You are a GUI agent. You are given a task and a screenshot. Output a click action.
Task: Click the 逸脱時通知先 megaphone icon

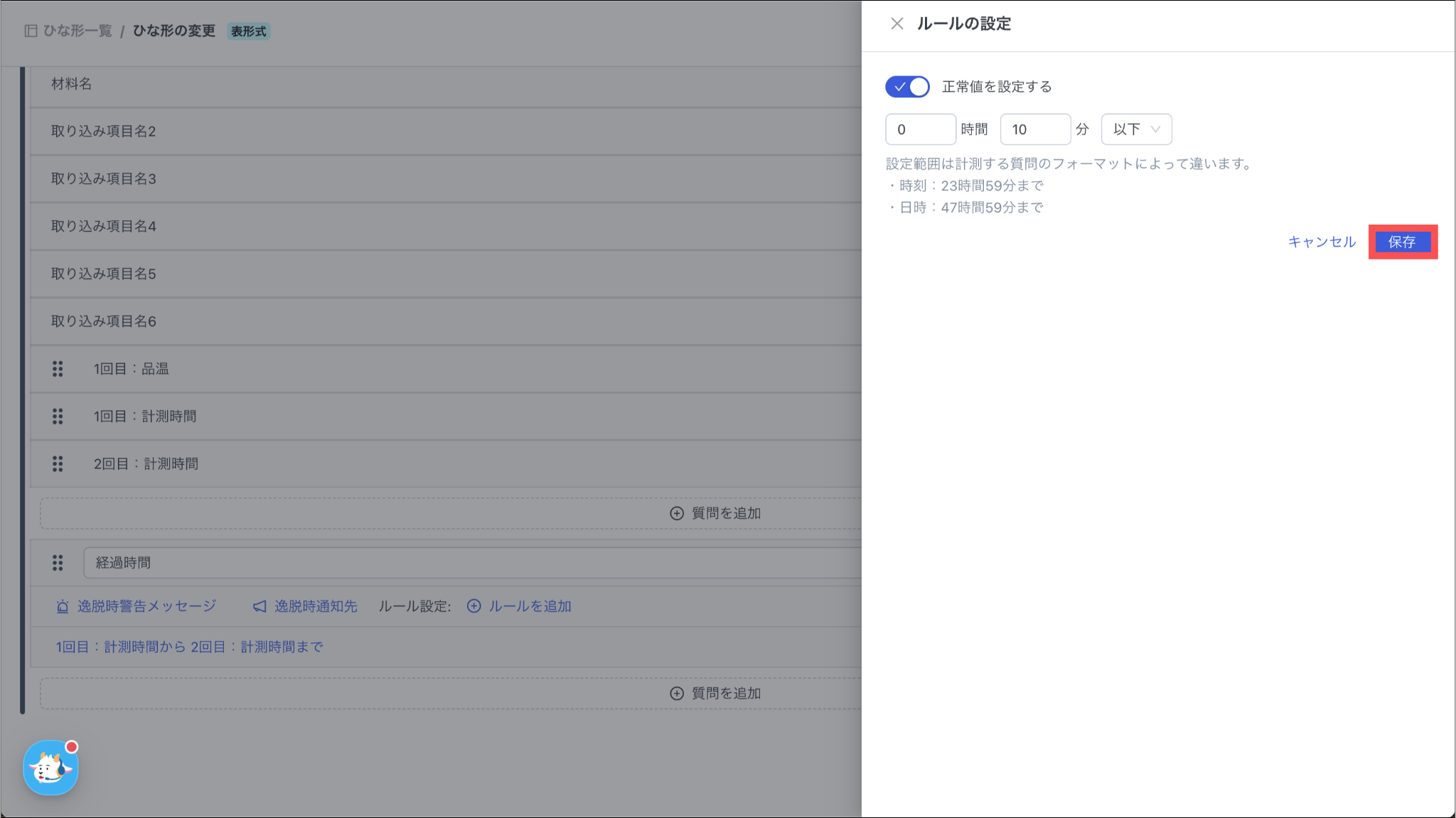(259, 606)
